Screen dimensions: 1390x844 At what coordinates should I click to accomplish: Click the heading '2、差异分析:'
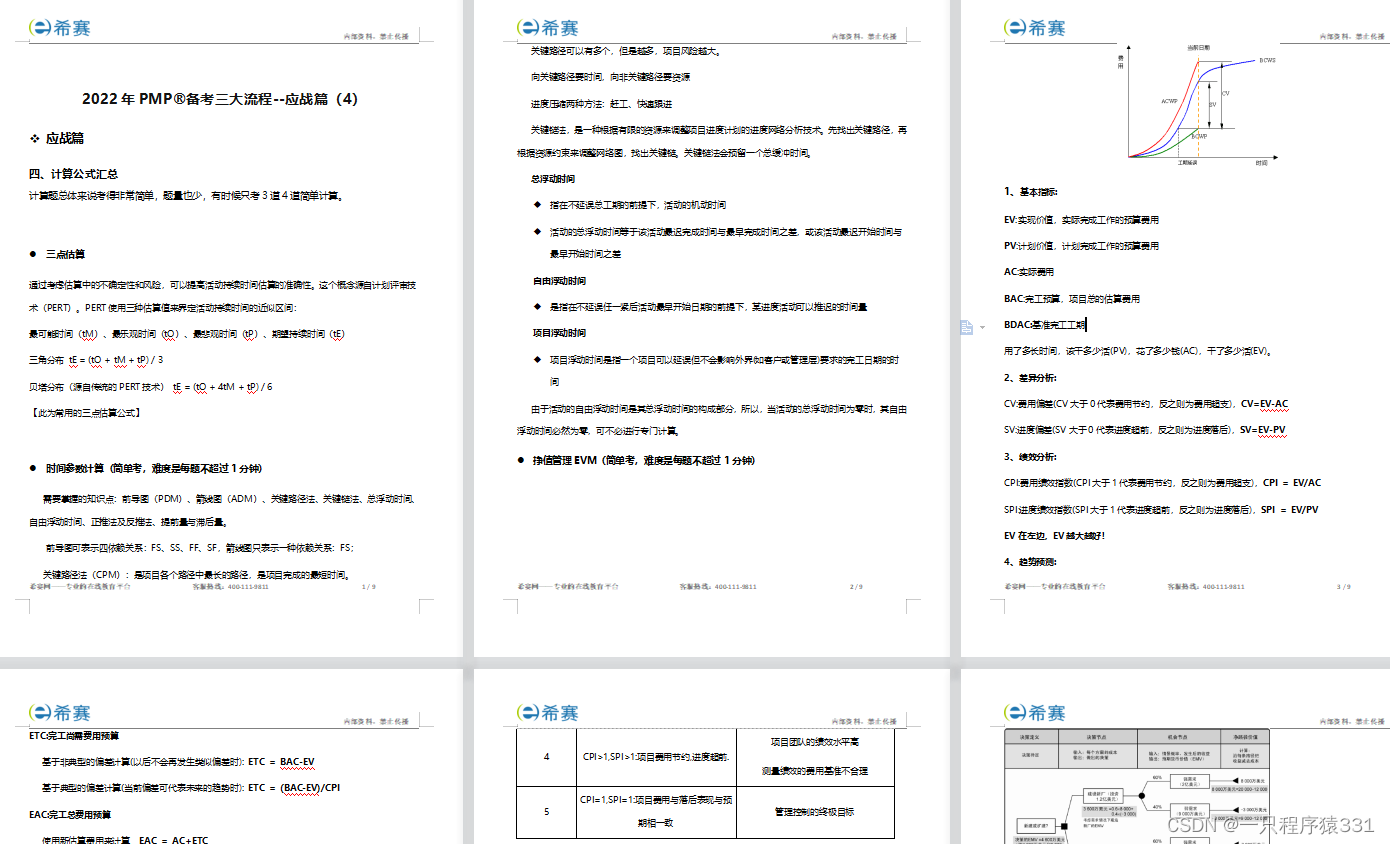(1030, 378)
